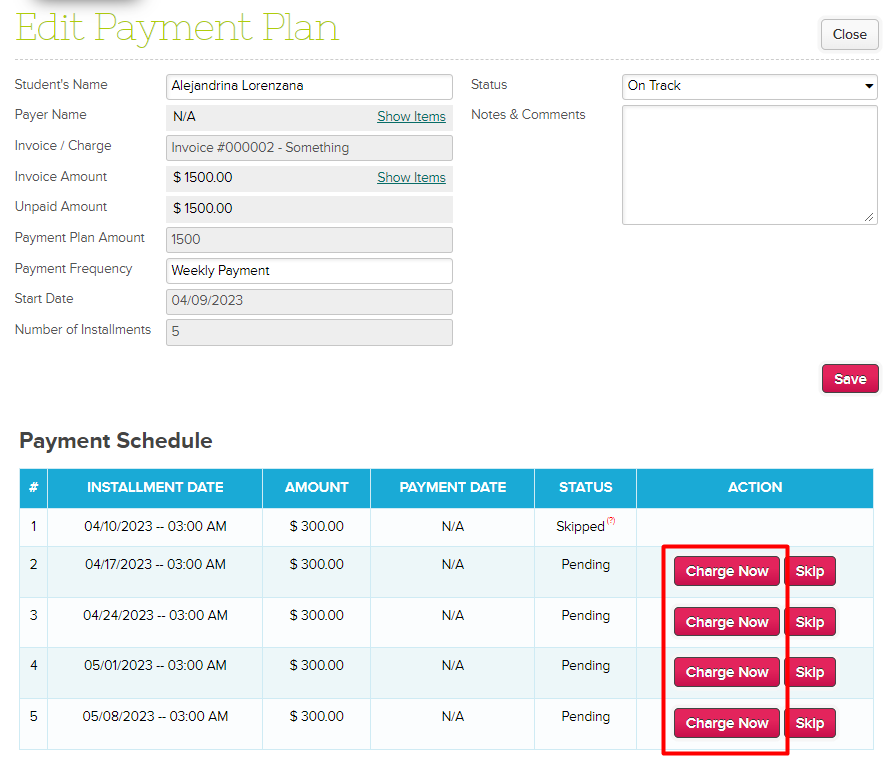The image size is (893, 763).
Task: Click the Student's Name input field
Action: point(309,86)
